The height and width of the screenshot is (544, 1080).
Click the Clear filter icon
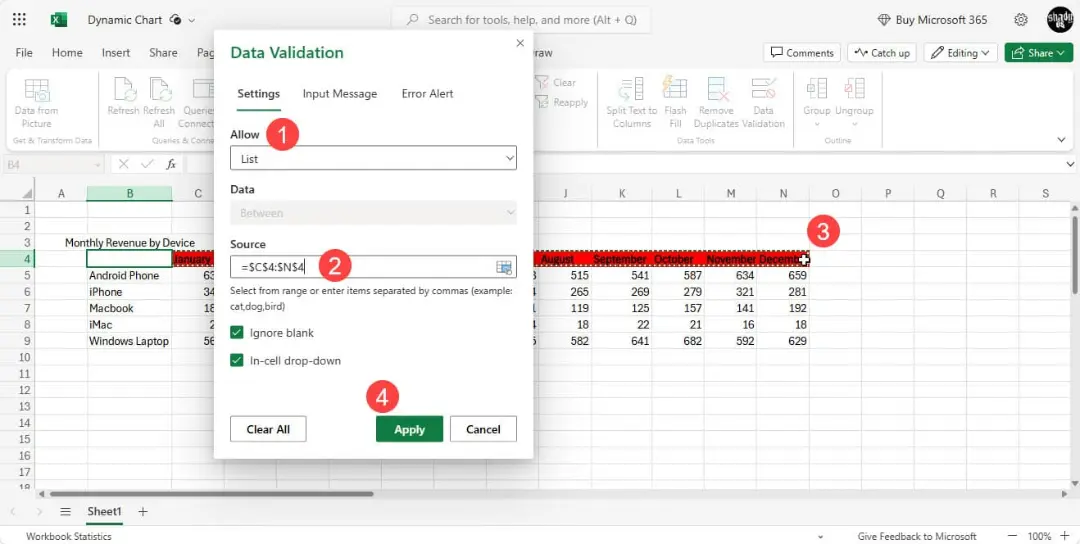point(542,82)
